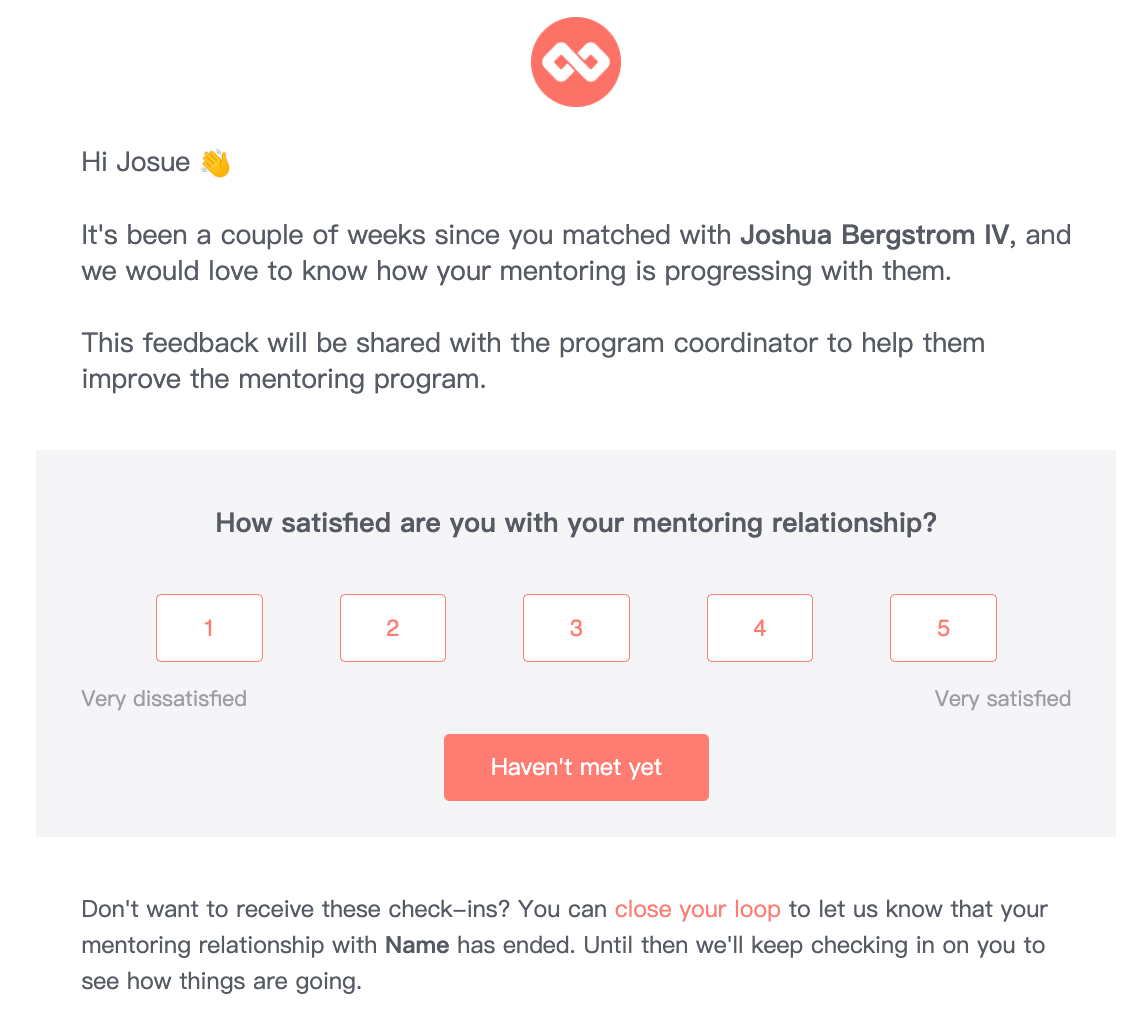Click the Haven't met yet button
The width and height of the screenshot is (1148, 1030).
pos(576,767)
